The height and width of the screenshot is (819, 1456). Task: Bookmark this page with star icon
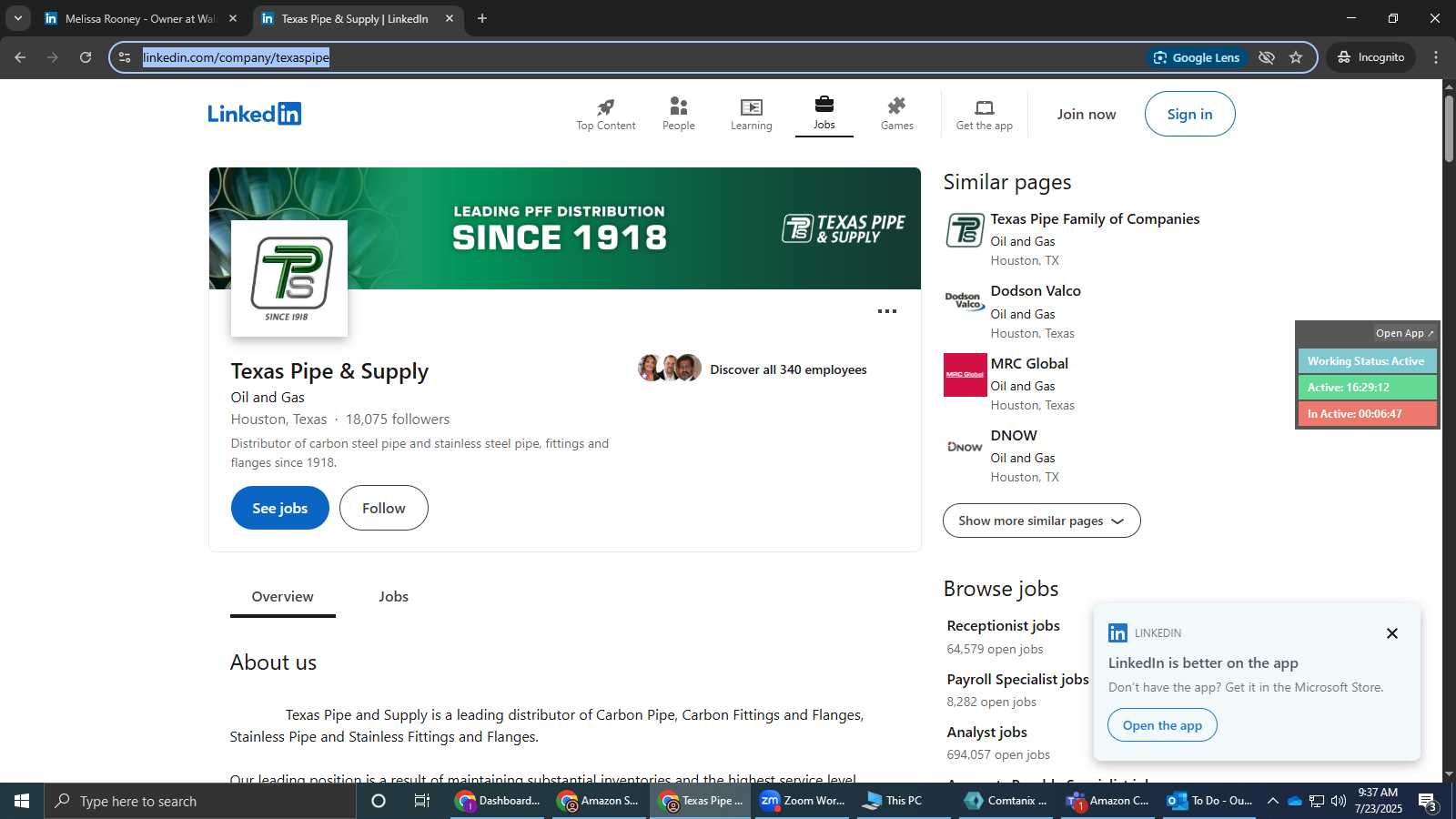point(1296,57)
